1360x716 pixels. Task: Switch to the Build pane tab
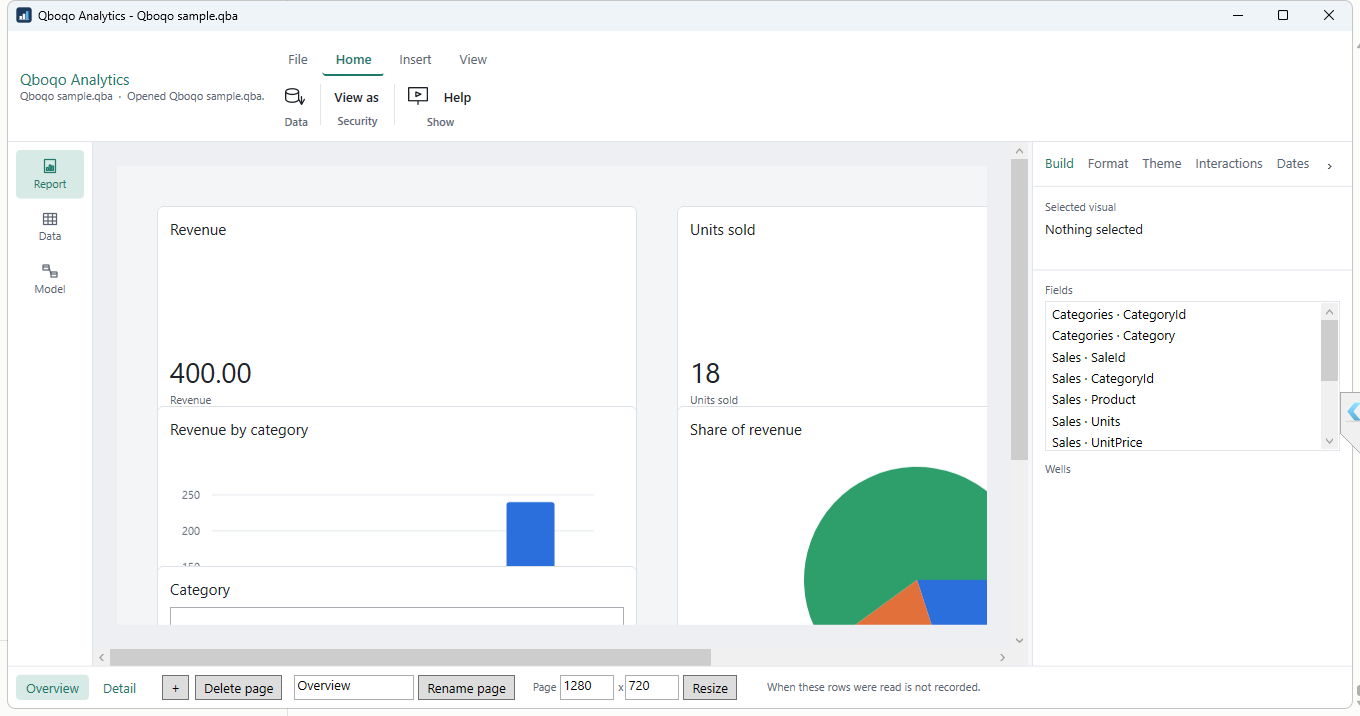(1059, 164)
